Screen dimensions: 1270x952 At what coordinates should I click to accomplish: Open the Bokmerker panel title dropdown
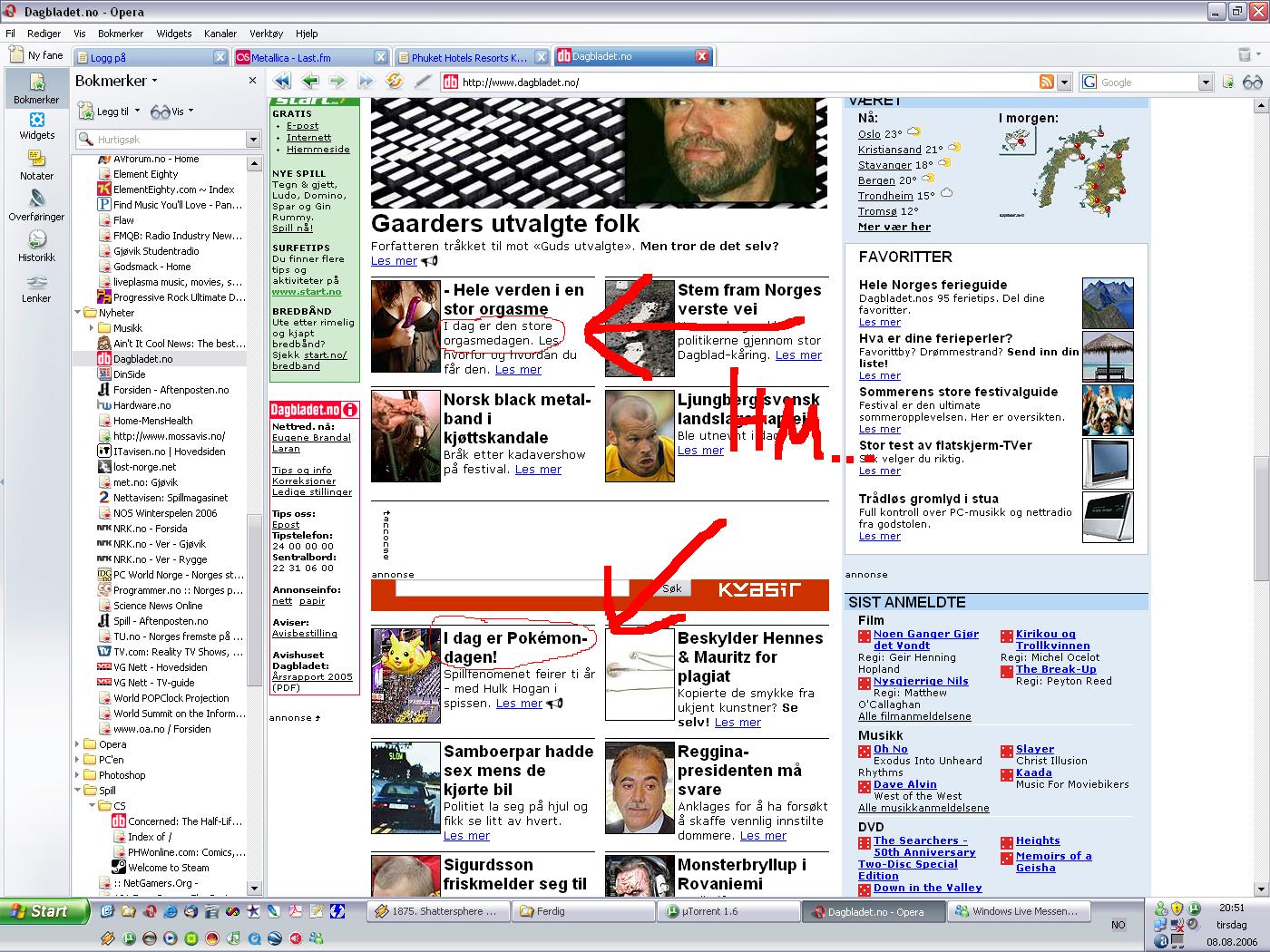pyautogui.click(x=154, y=81)
